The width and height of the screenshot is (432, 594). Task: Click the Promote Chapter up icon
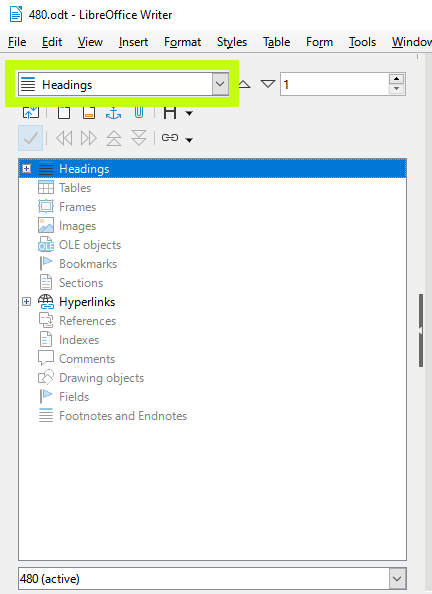point(114,138)
